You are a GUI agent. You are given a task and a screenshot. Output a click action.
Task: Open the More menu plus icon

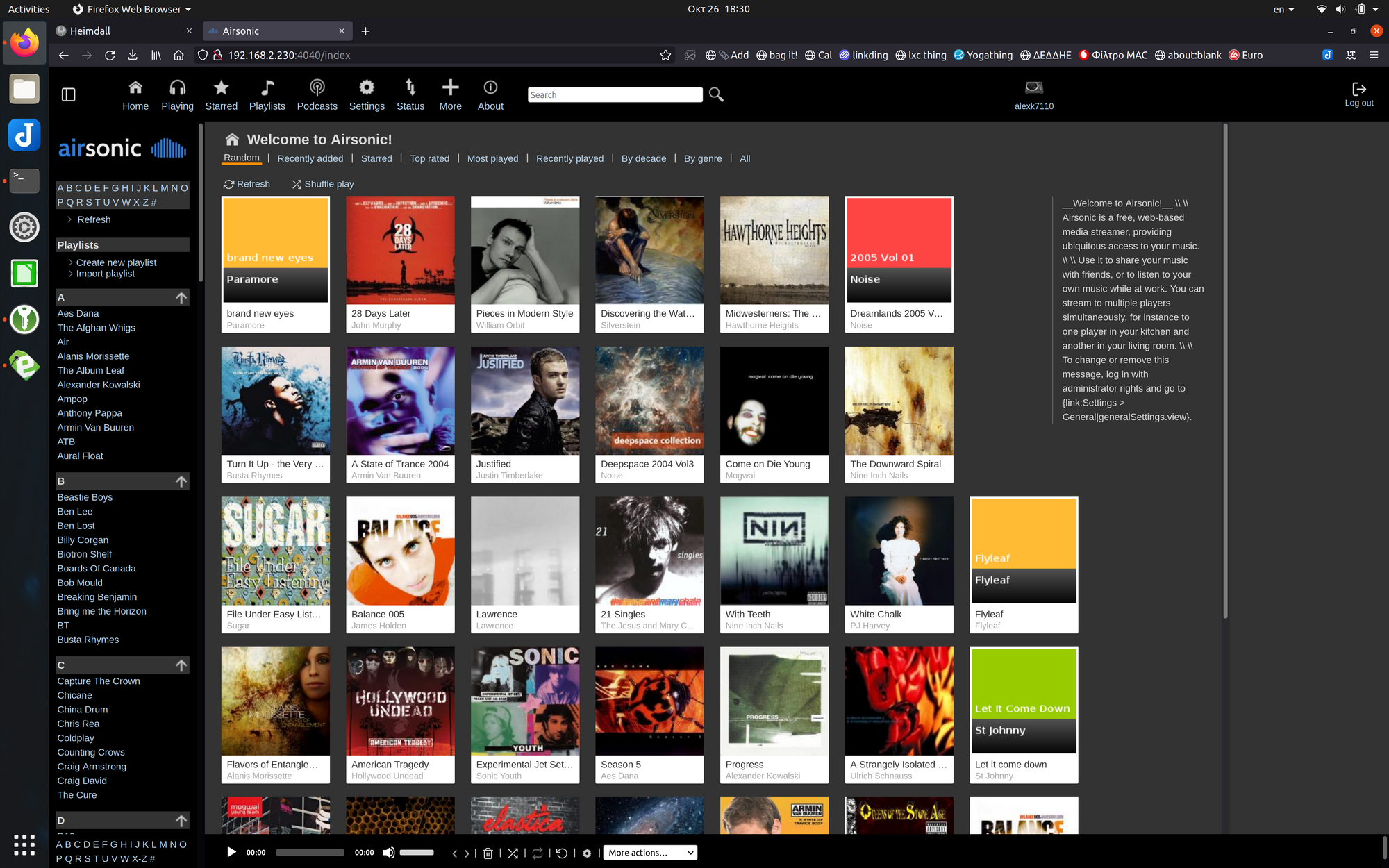point(450,87)
